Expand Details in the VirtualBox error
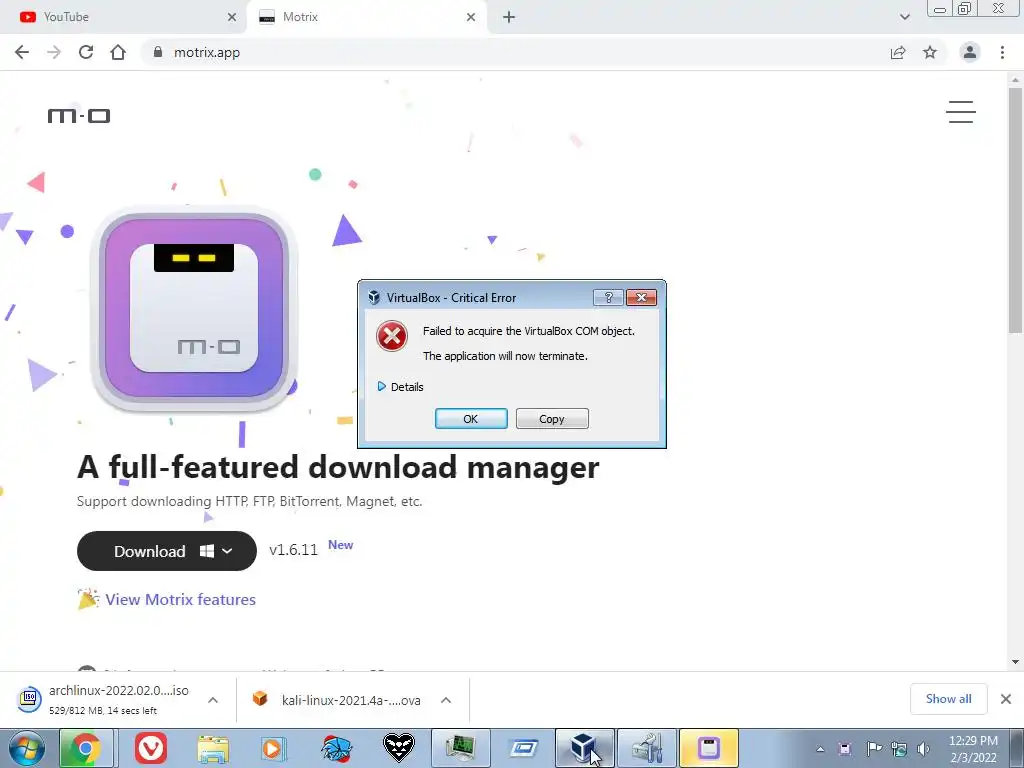The height and width of the screenshot is (768, 1024). [400, 387]
